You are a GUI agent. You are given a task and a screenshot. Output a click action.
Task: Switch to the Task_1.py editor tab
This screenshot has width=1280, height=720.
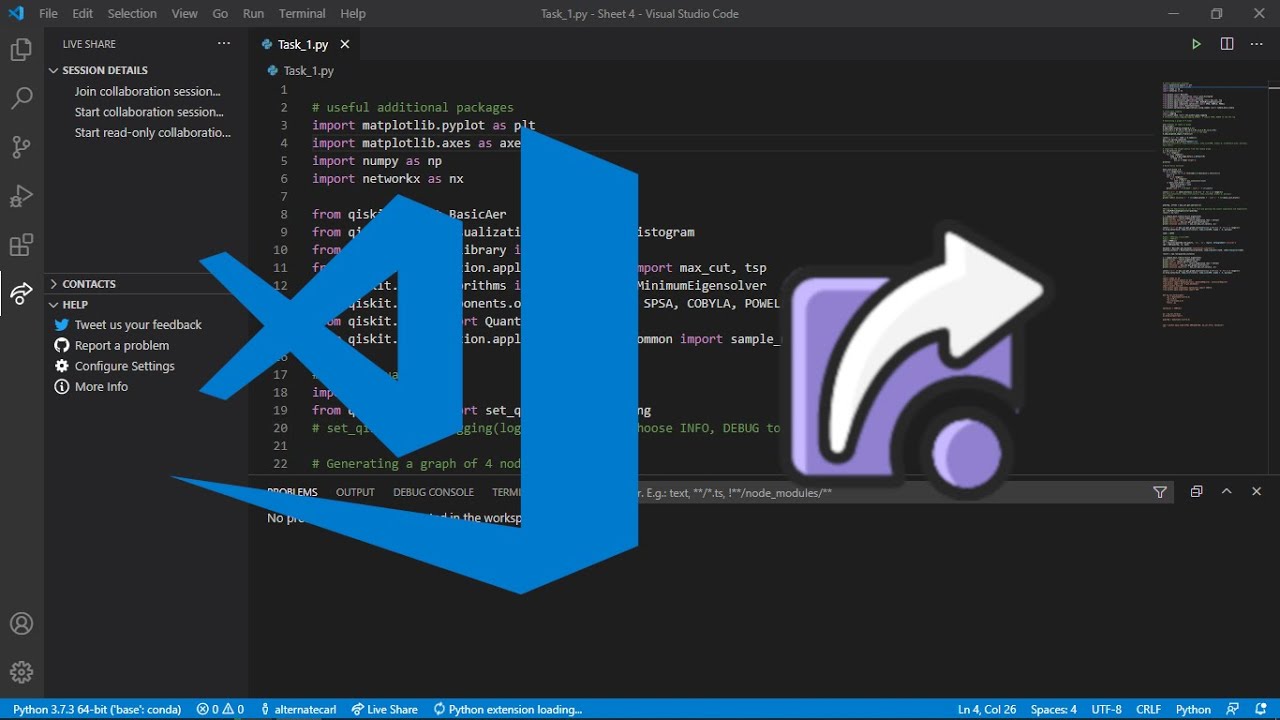[303, 44]
